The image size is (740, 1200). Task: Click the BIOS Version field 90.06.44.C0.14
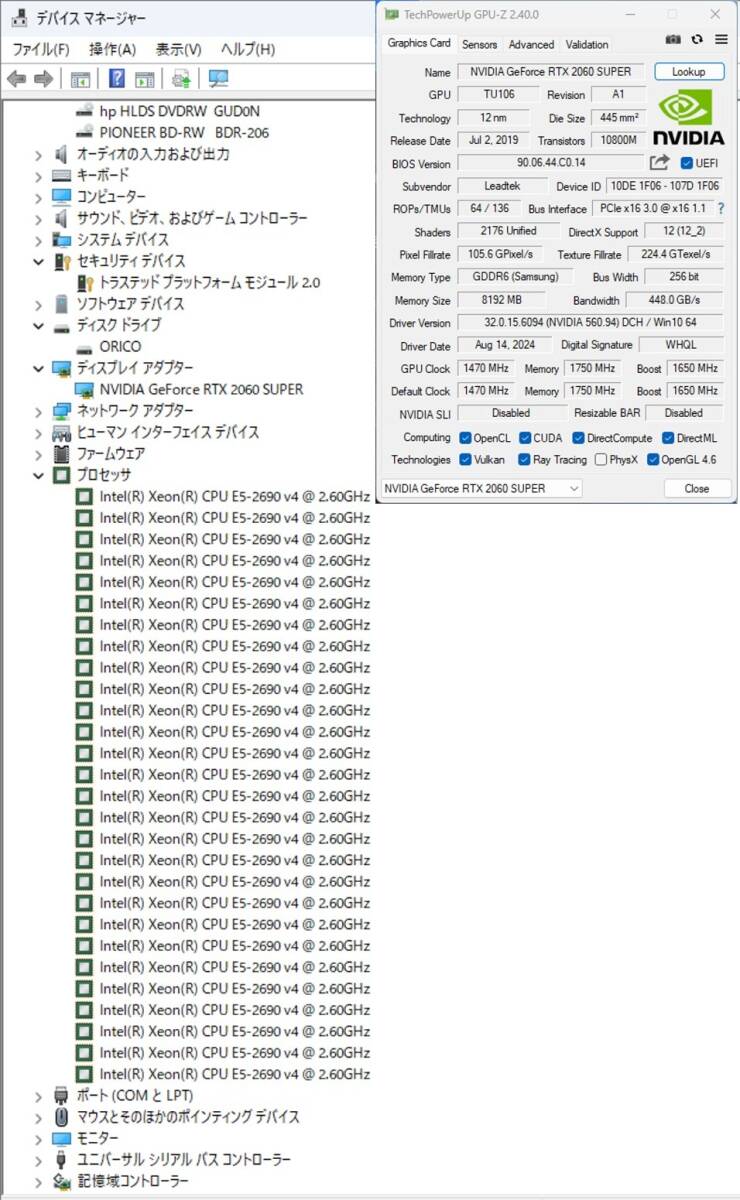(x=551, y=162)
